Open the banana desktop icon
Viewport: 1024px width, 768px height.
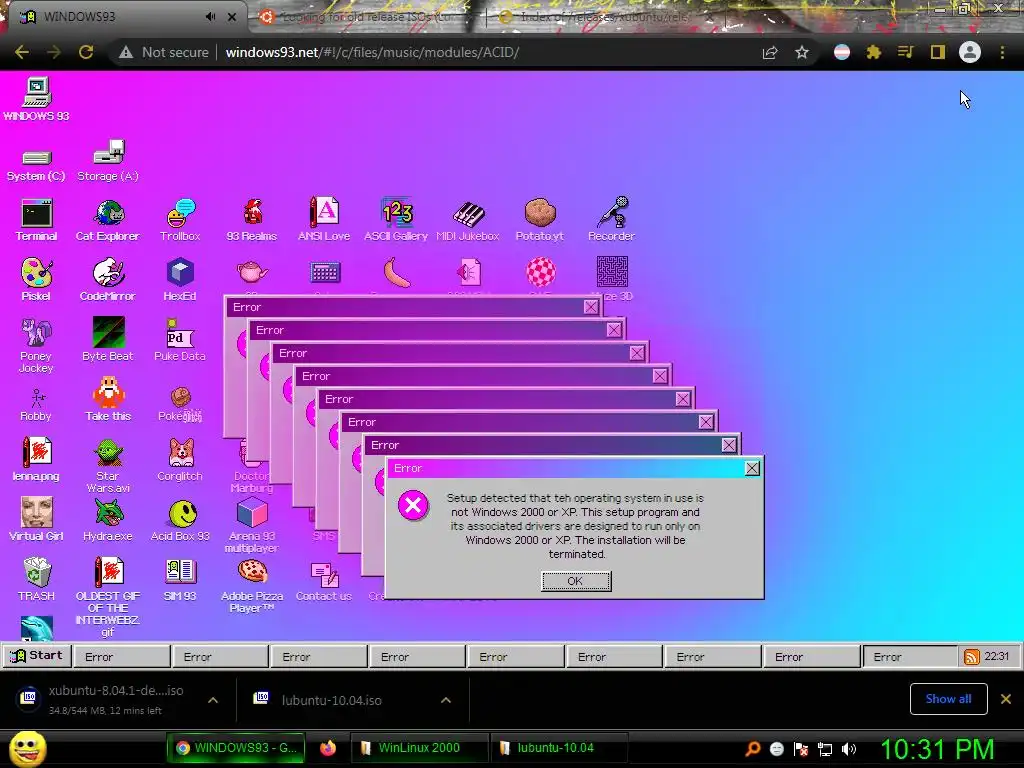(396, 272)
